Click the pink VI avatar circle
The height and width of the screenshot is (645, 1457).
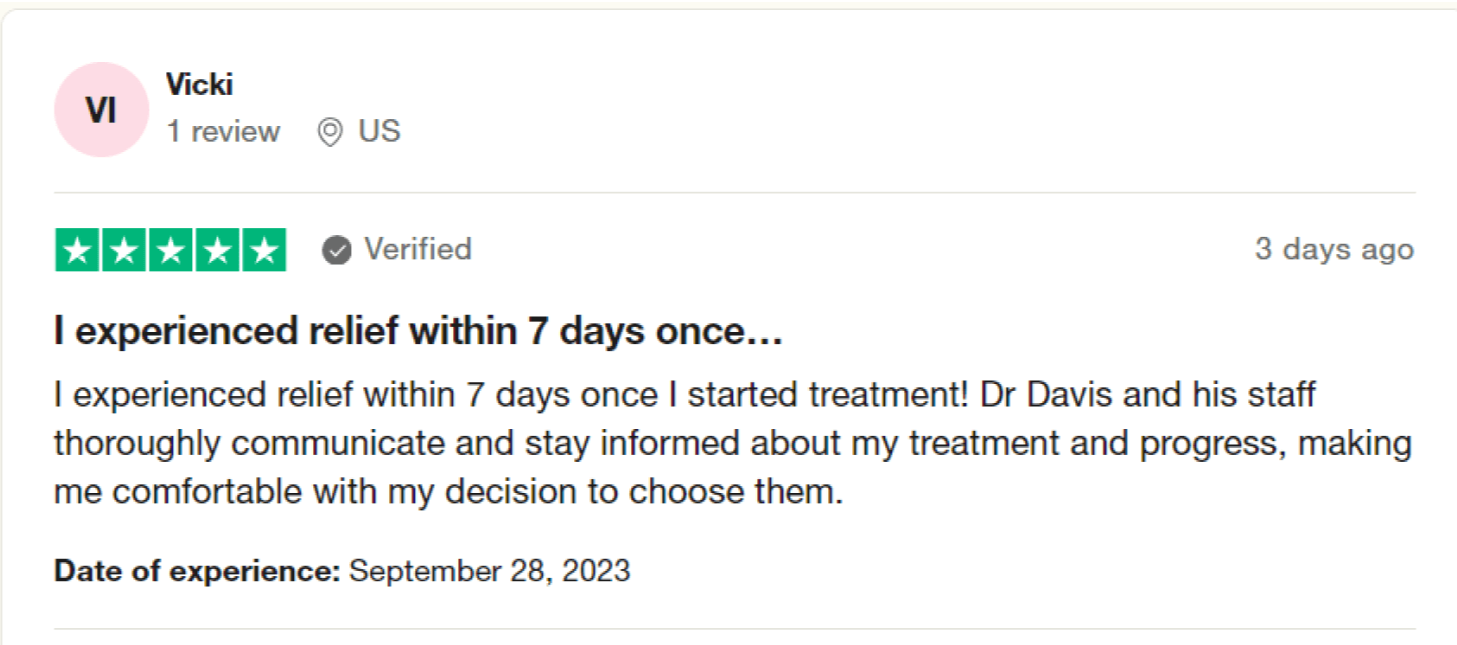[x=101, y=110]
